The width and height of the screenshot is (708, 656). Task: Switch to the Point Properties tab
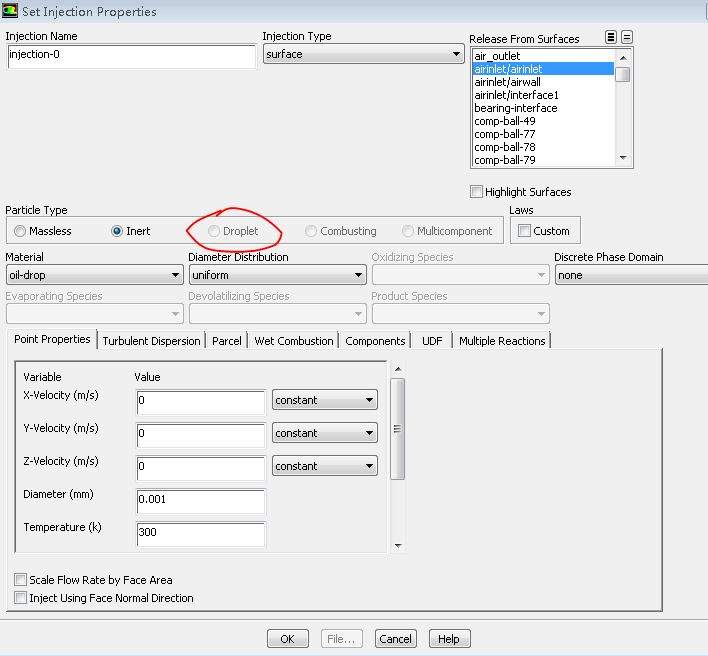(52, 340)
